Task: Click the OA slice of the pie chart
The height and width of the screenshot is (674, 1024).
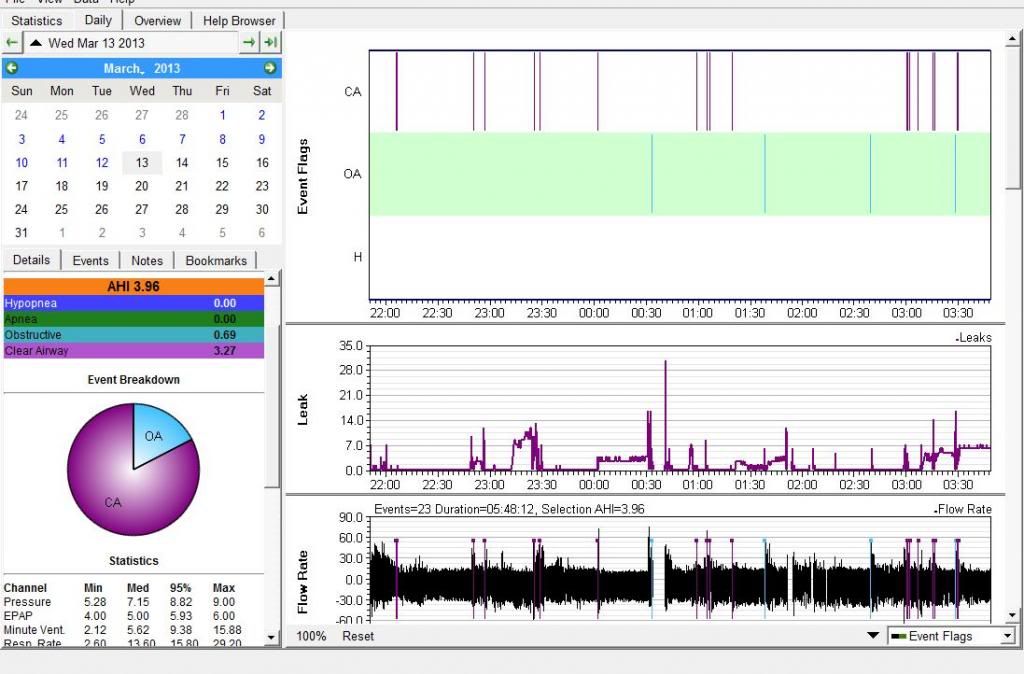Action: 157,434
